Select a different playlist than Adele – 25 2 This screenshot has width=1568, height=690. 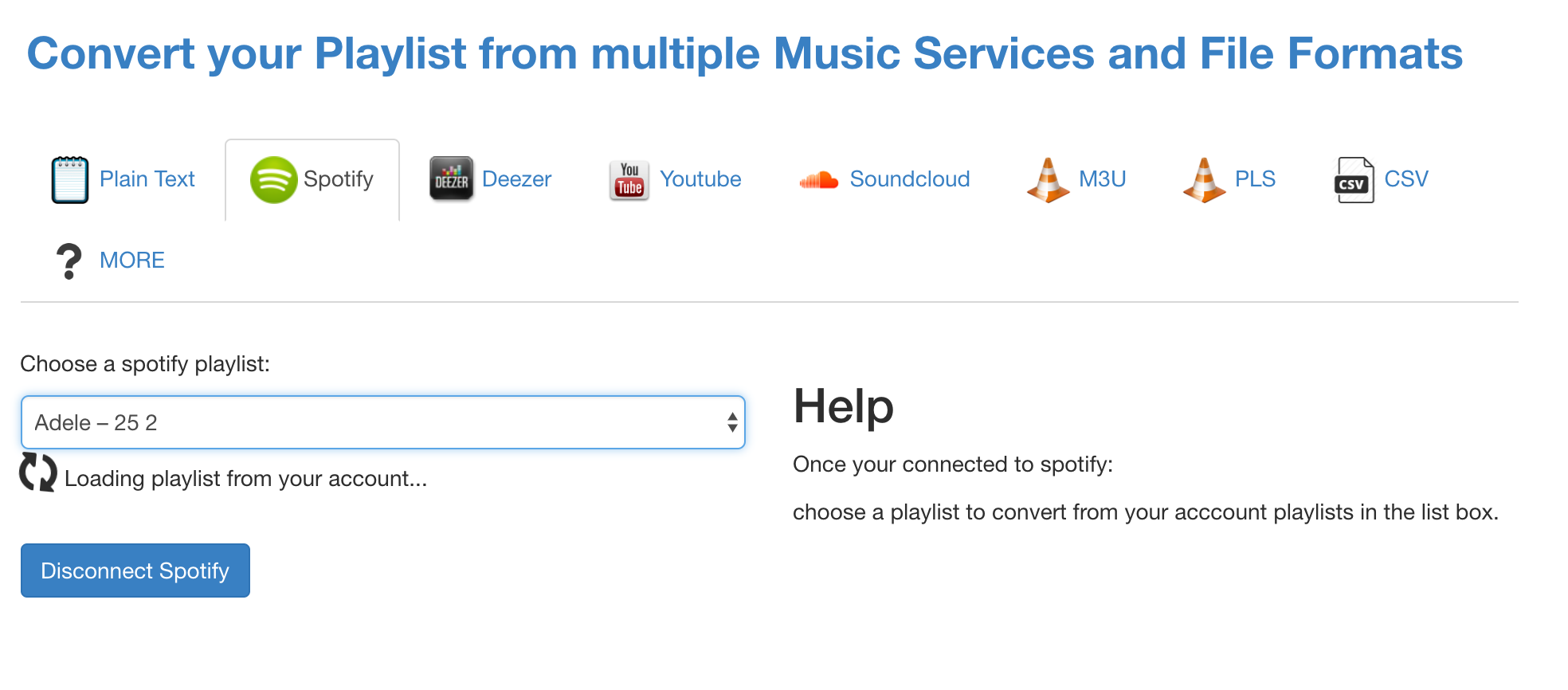click(383, 422)
